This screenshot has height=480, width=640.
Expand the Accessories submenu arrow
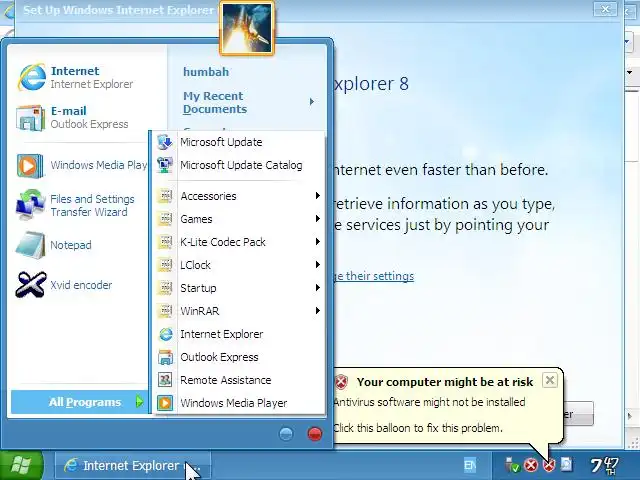[317, 196]
